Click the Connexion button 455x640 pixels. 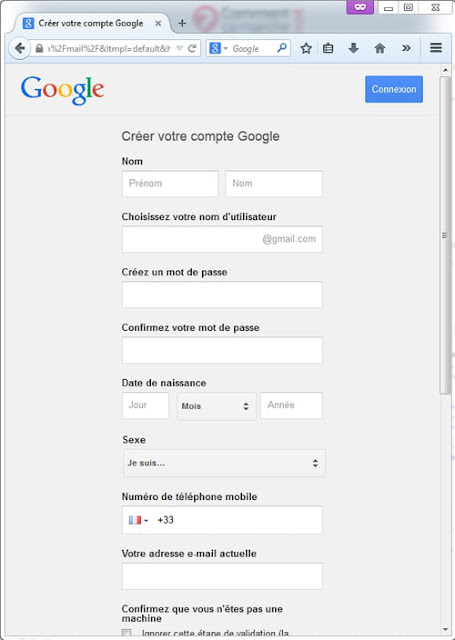[x=394, y=89]
